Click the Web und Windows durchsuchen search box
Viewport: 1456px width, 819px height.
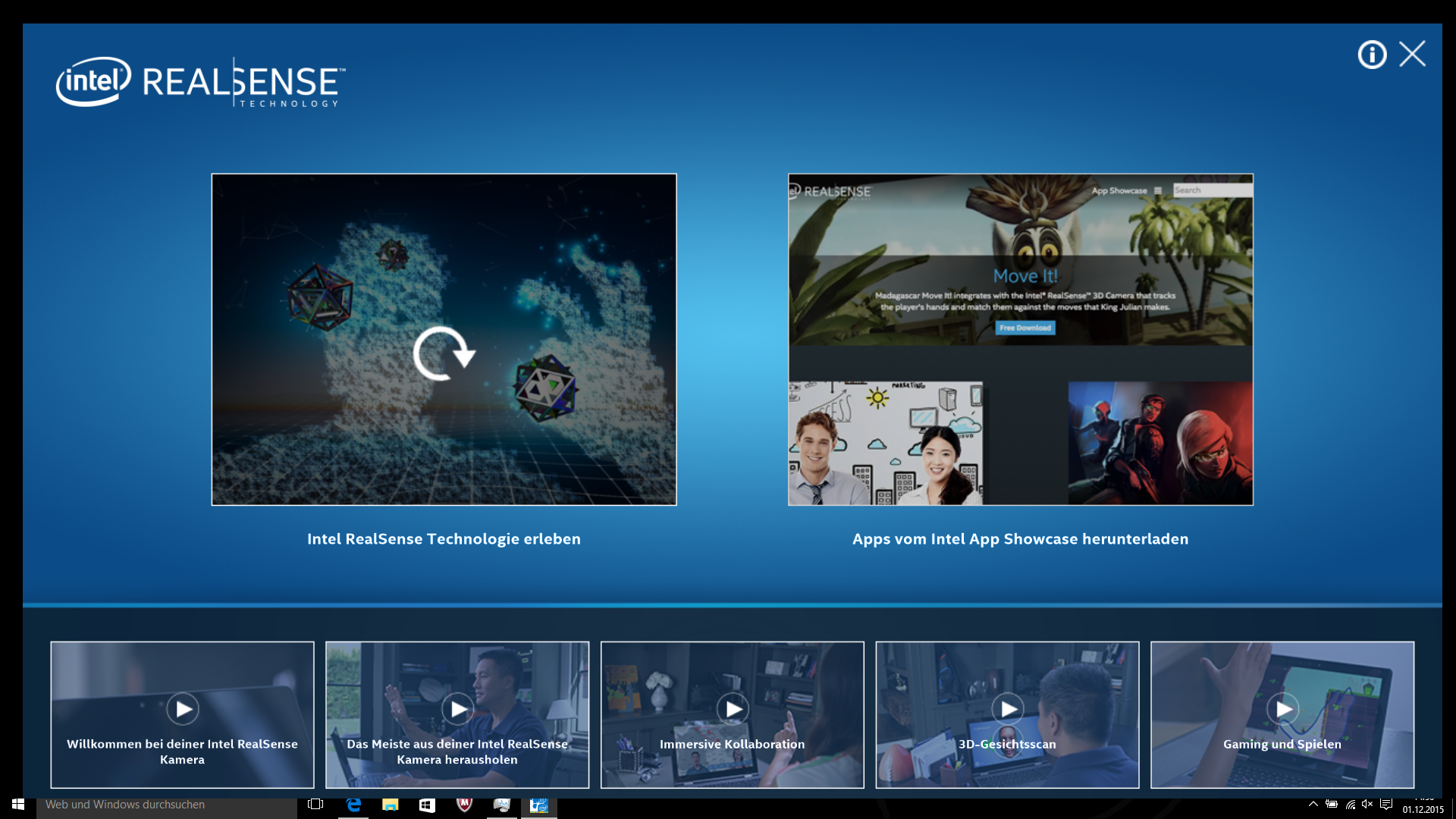tap(167, 805)
